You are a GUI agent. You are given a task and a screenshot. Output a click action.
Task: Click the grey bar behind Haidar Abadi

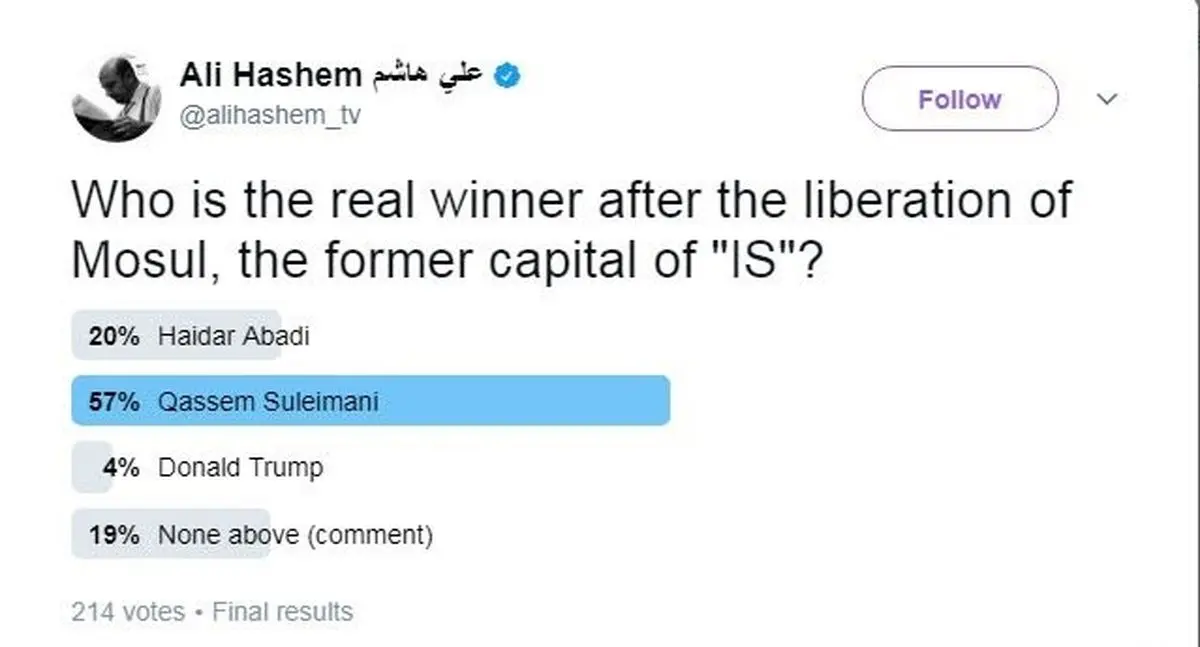tap(176, 335)
